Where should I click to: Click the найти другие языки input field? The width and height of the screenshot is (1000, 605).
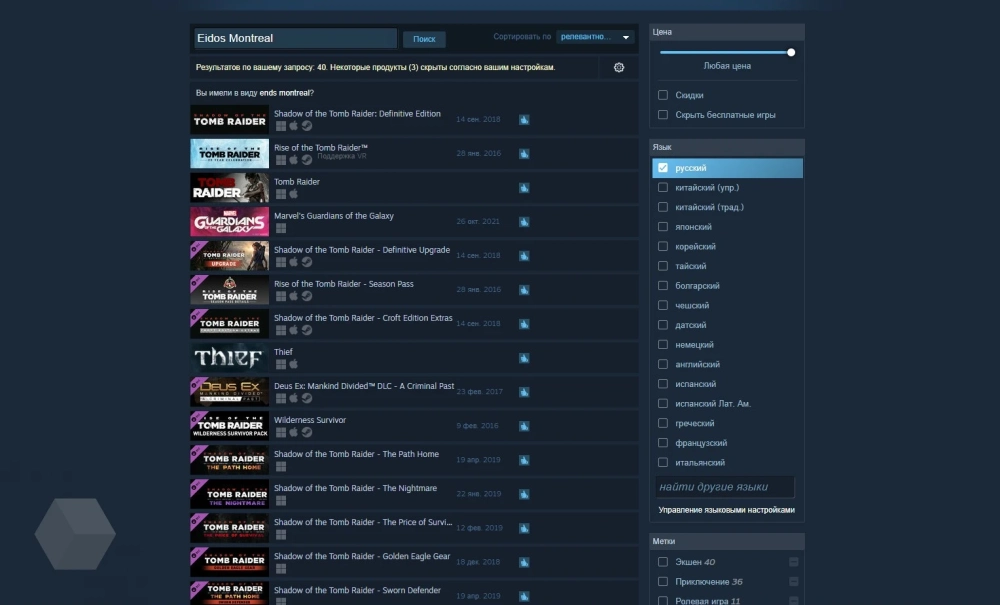[x=725, y=487]
